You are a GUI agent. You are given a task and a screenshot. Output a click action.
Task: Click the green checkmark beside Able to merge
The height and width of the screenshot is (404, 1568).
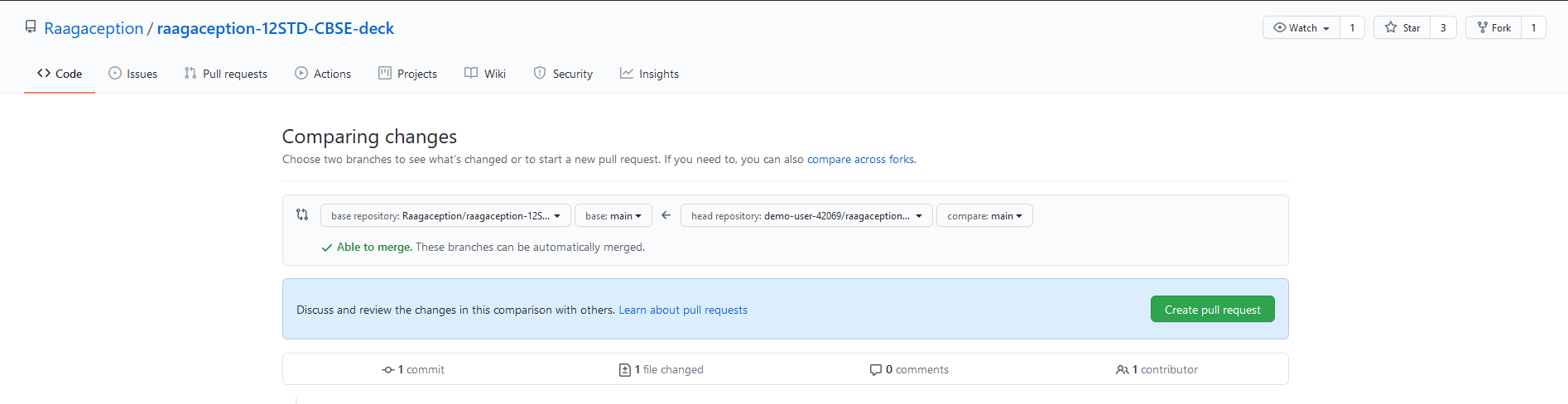[x=327, y=248]
